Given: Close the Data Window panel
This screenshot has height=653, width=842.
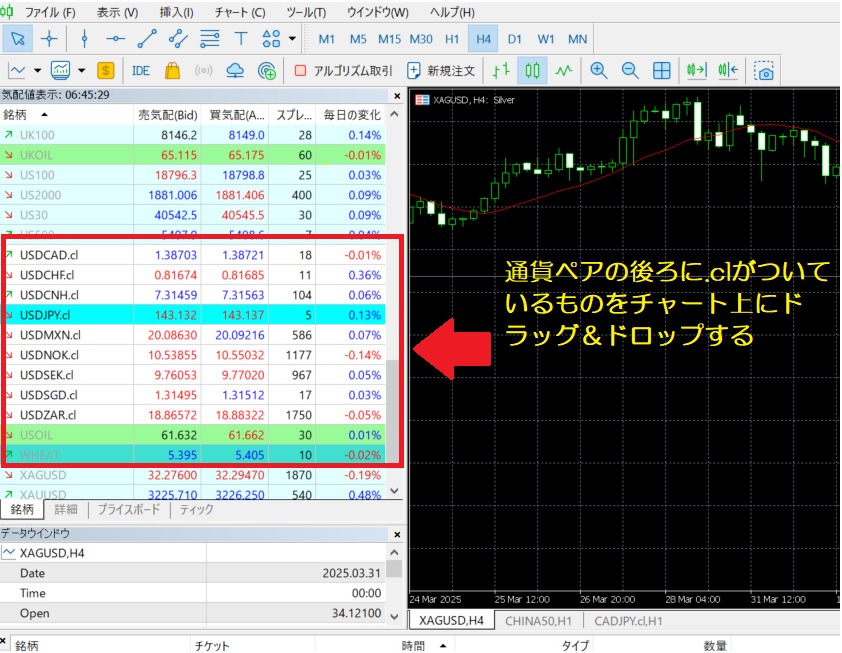Looking at the screenshot, I should pos(397,534).
